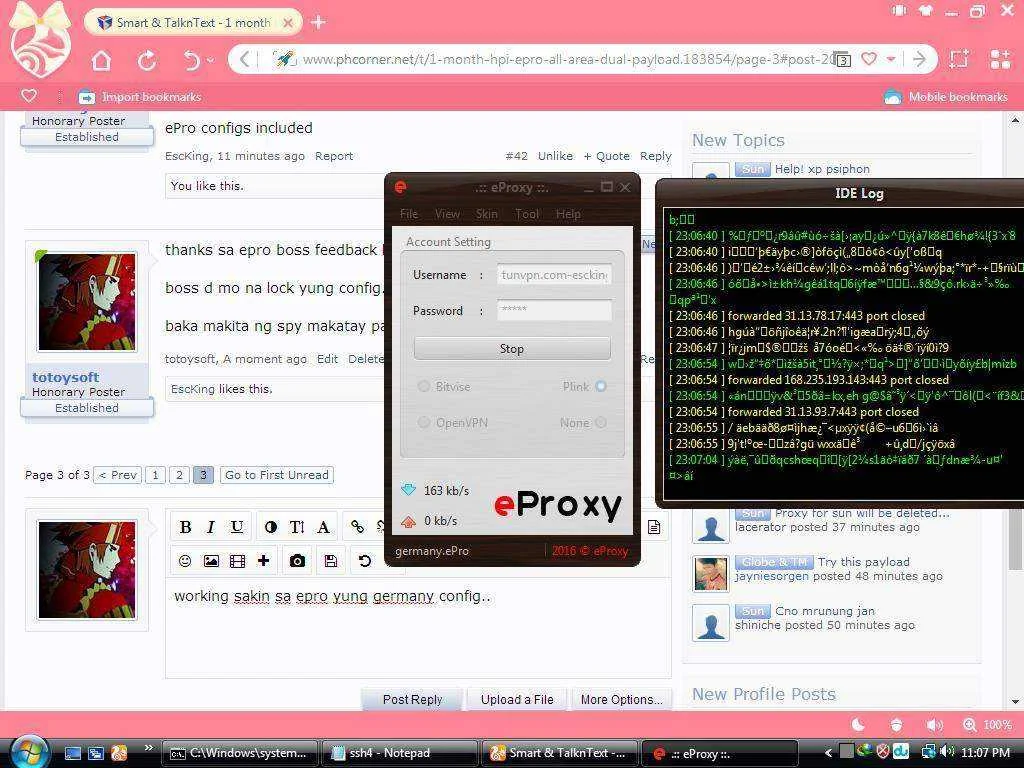Viewport: 1024px width, 768px height.
Task: Open the undo-close dropdown arrow
Action: (210, 60)
